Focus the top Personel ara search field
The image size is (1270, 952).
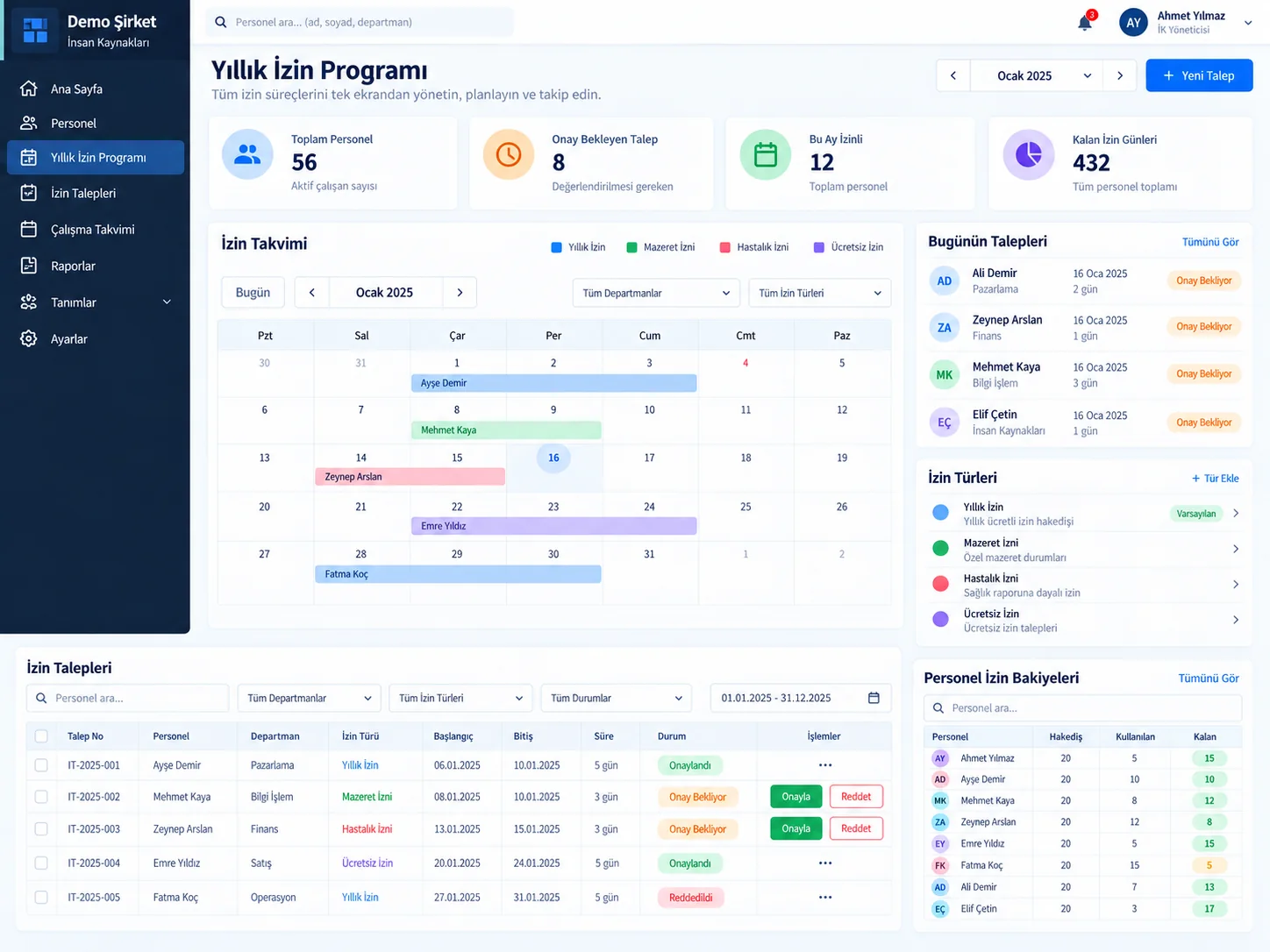(x=360, y=22)
